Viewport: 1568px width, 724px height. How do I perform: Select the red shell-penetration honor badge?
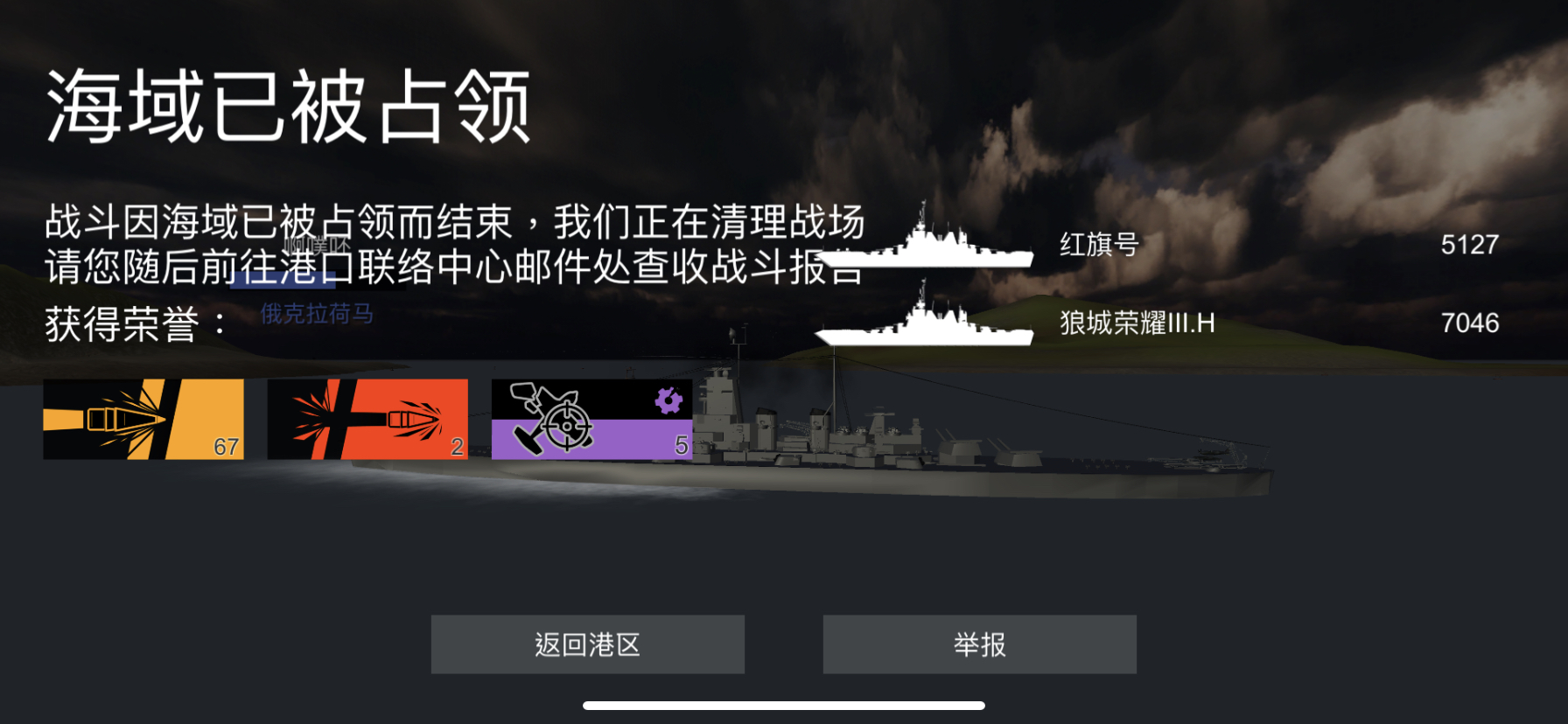coord(367,419)
